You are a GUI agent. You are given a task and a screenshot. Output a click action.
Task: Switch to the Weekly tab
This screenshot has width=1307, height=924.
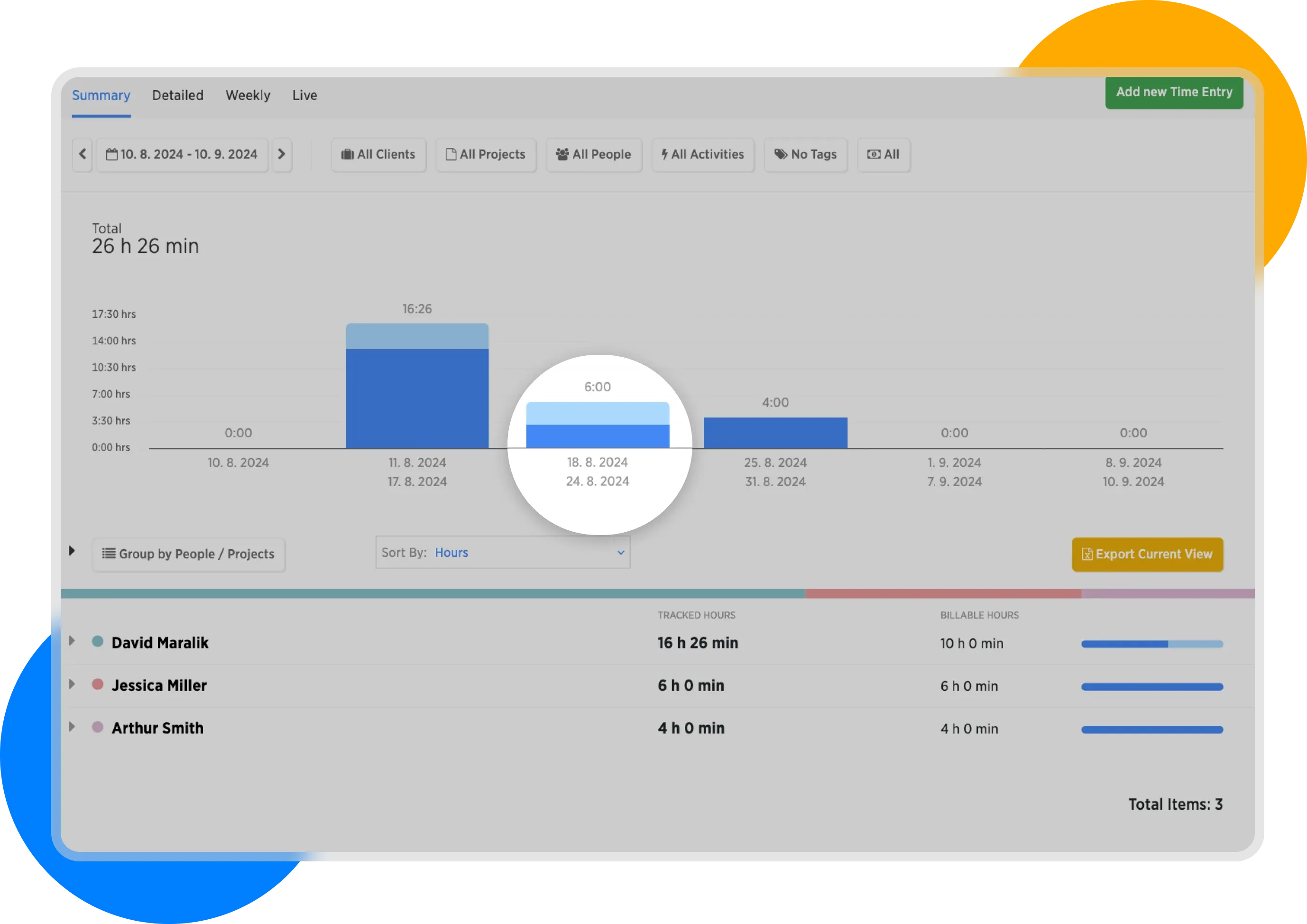(x=248, y=95)
